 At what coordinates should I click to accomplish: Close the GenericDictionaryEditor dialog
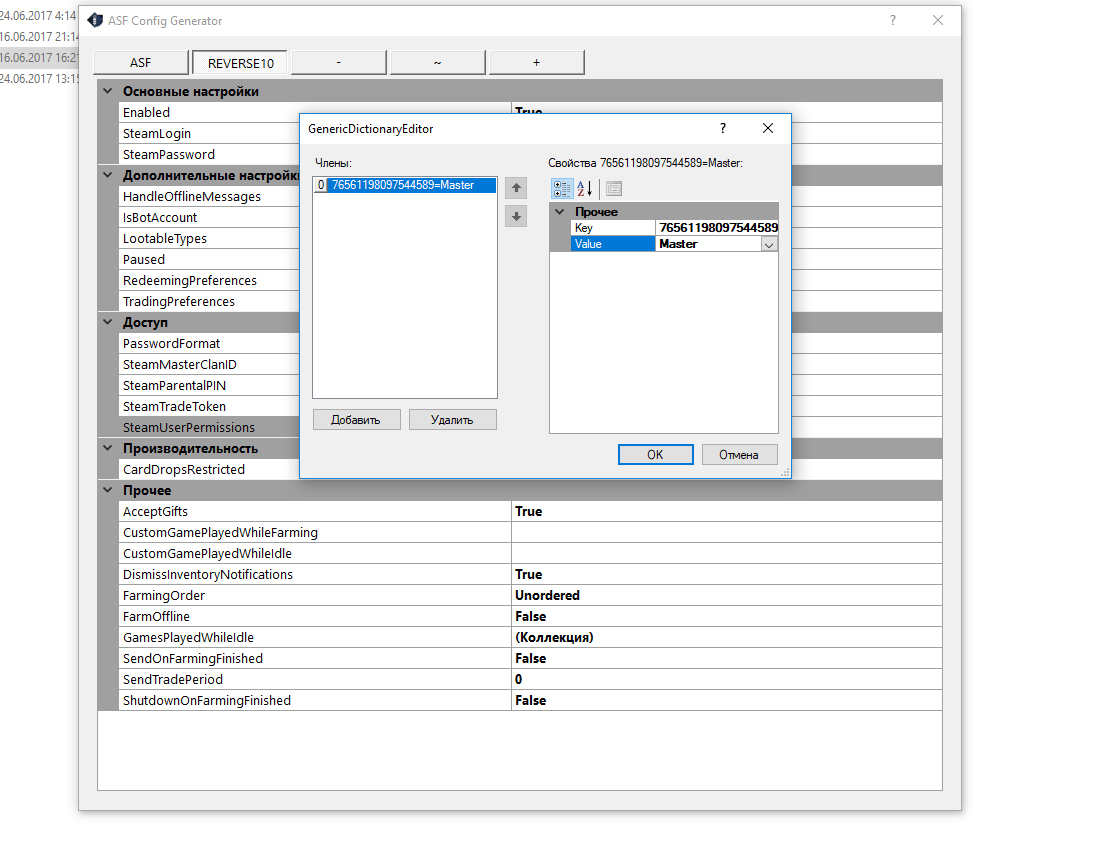pyautogui.click(x=768, y=129)
